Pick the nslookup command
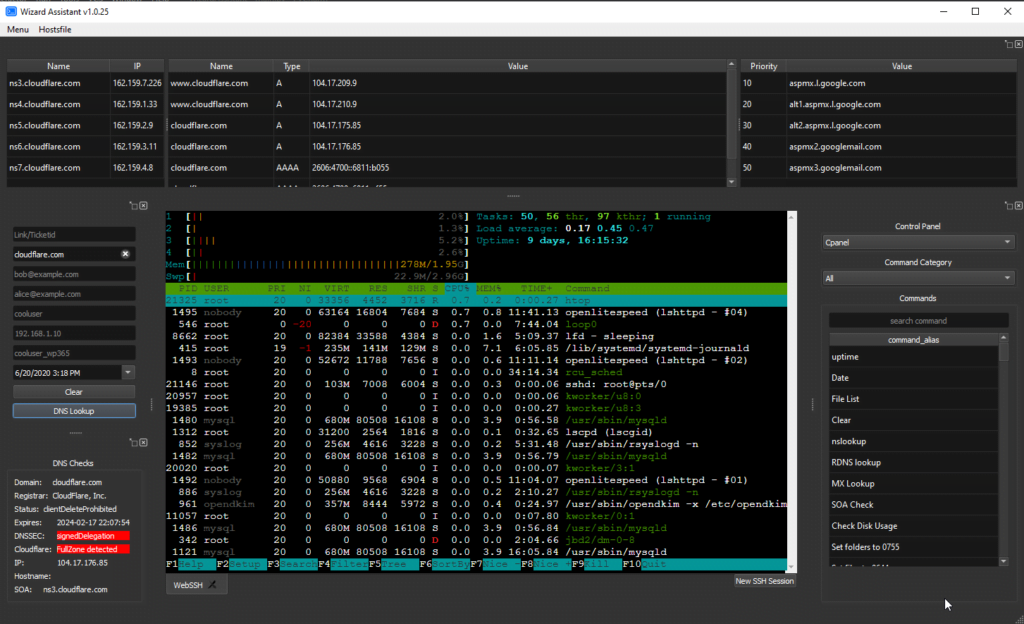Image resolution: width=1024 pixels, height=624 pixels. pos(914,441)
